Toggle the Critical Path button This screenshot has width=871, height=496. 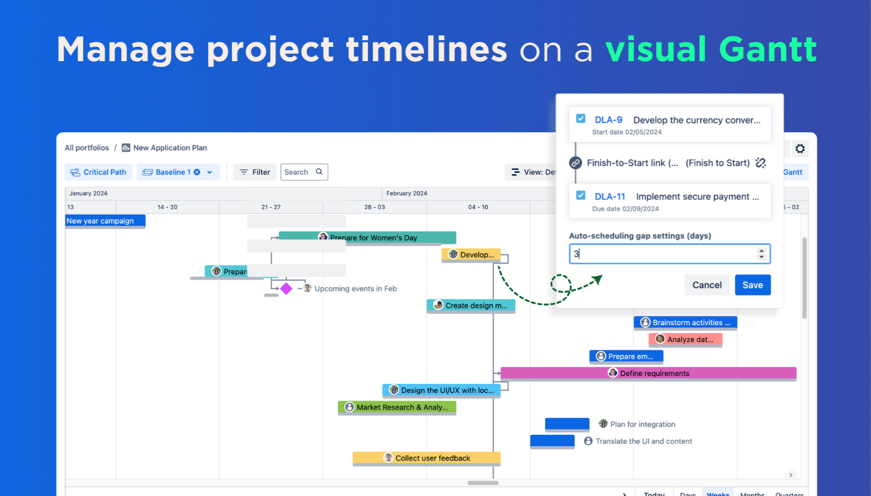(98, 172)
